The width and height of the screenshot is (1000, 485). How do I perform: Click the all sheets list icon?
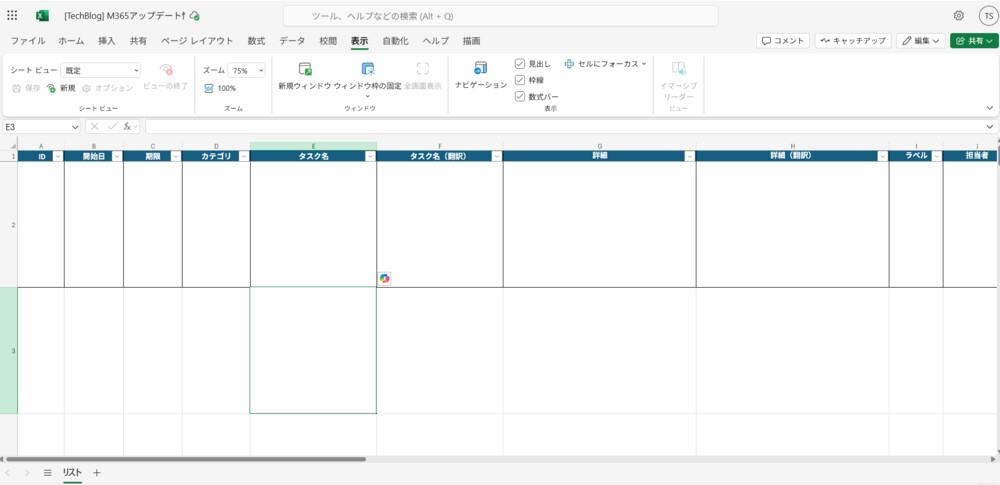pyautogui.click(x=47, y=472)
